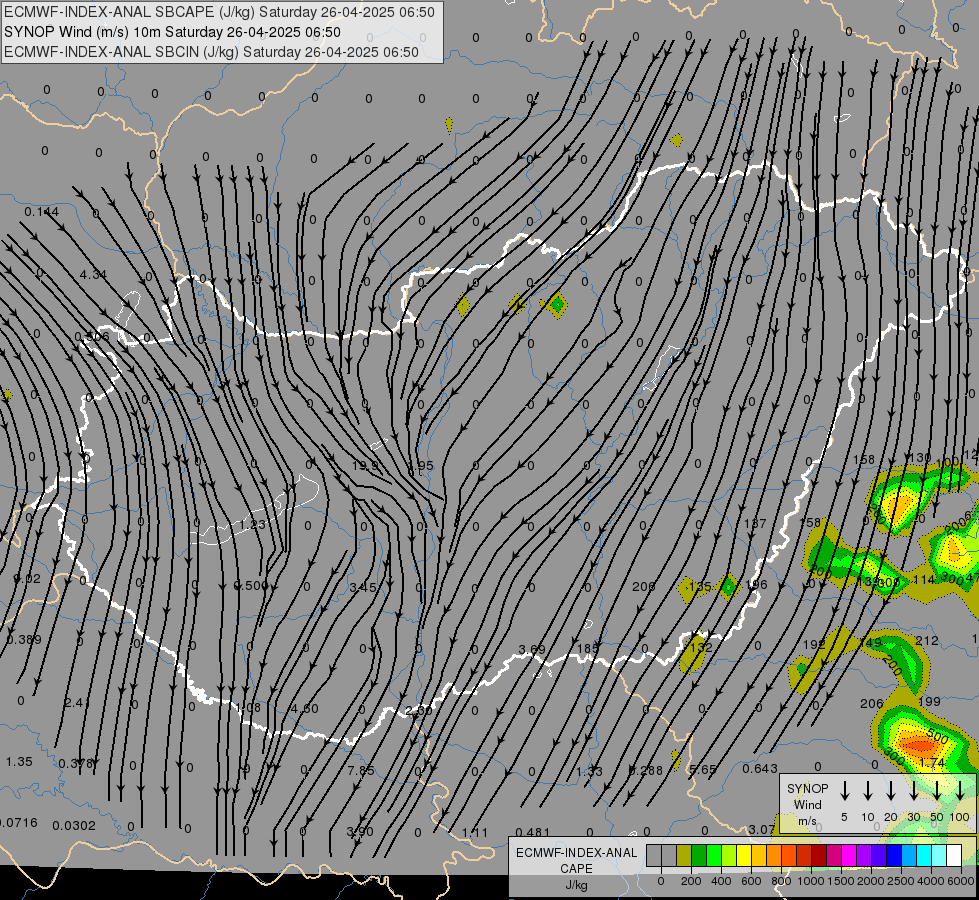979x900 pixels.
Task: Click the map value 19.9
Action: pos(365,466)
